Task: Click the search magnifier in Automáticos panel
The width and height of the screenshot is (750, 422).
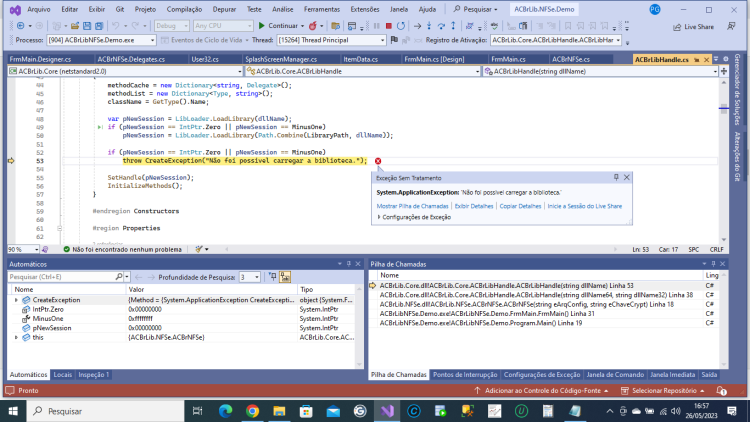Action: coord(119,277)
